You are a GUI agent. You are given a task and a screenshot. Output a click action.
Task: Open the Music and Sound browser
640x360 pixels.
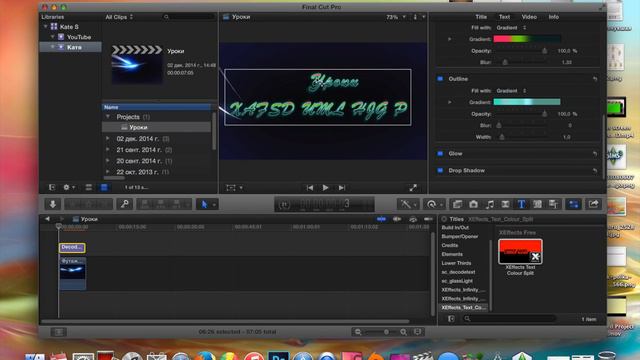[489, 204]
